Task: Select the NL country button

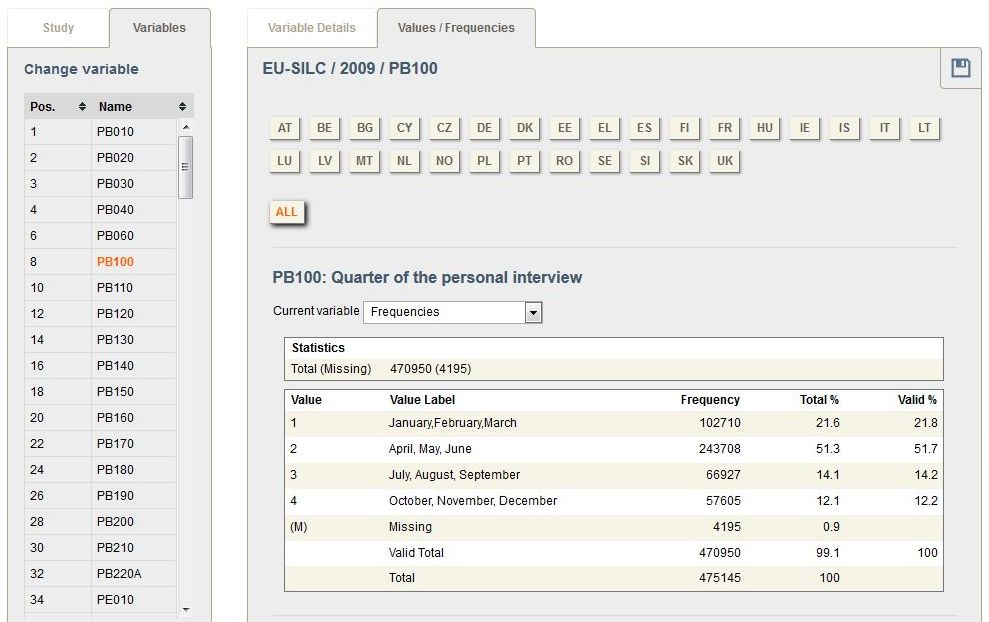Action: pos(404,160)
